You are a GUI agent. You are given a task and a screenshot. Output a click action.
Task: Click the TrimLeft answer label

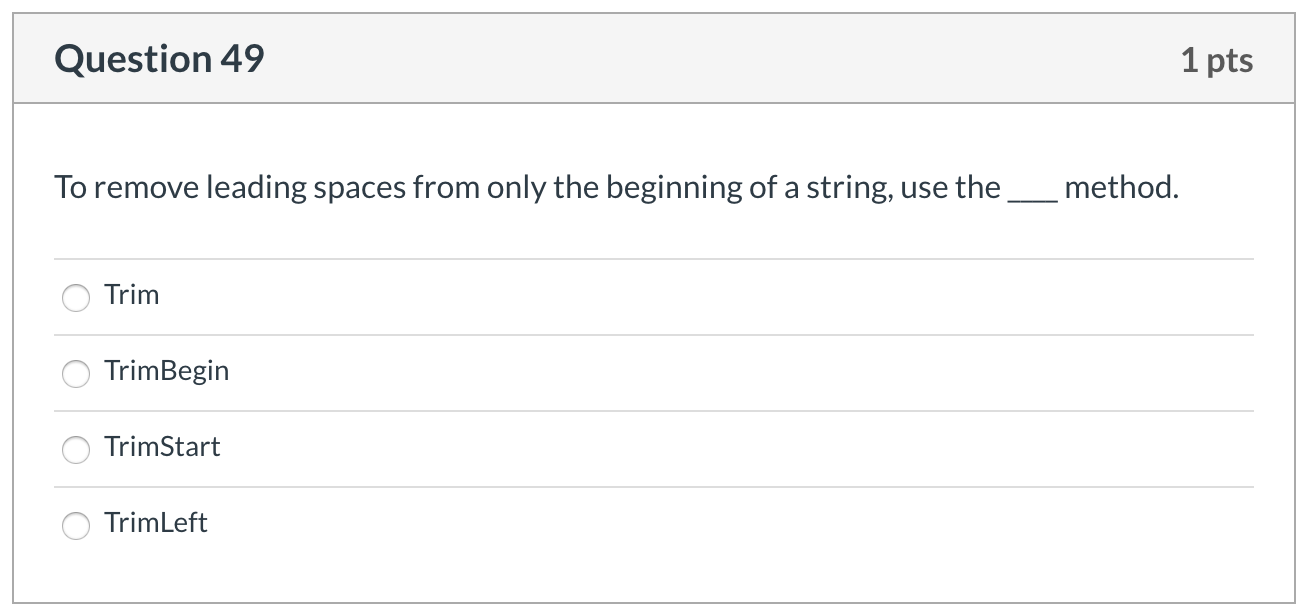156,523
